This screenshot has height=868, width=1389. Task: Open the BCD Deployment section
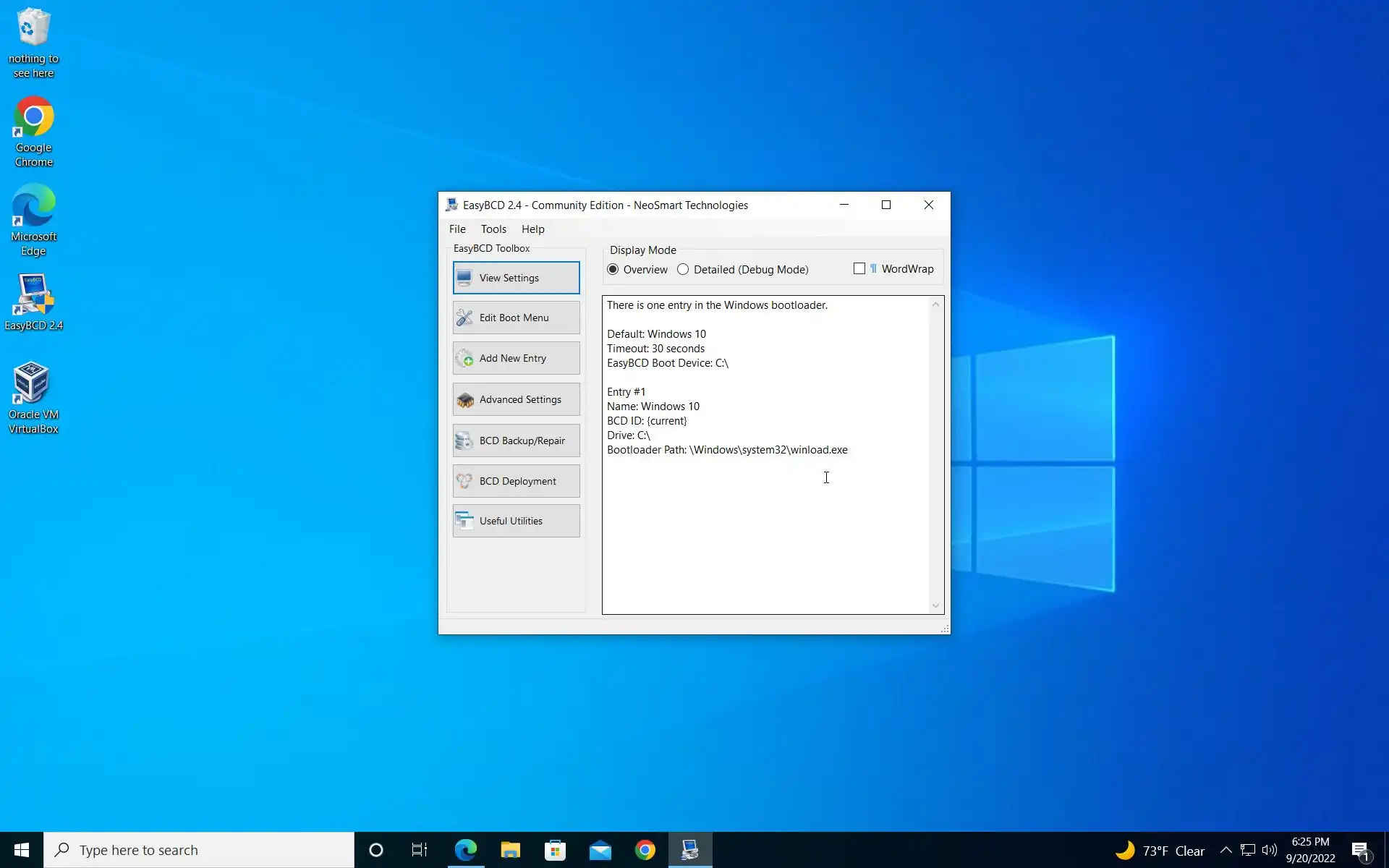(x=516, y=481)
